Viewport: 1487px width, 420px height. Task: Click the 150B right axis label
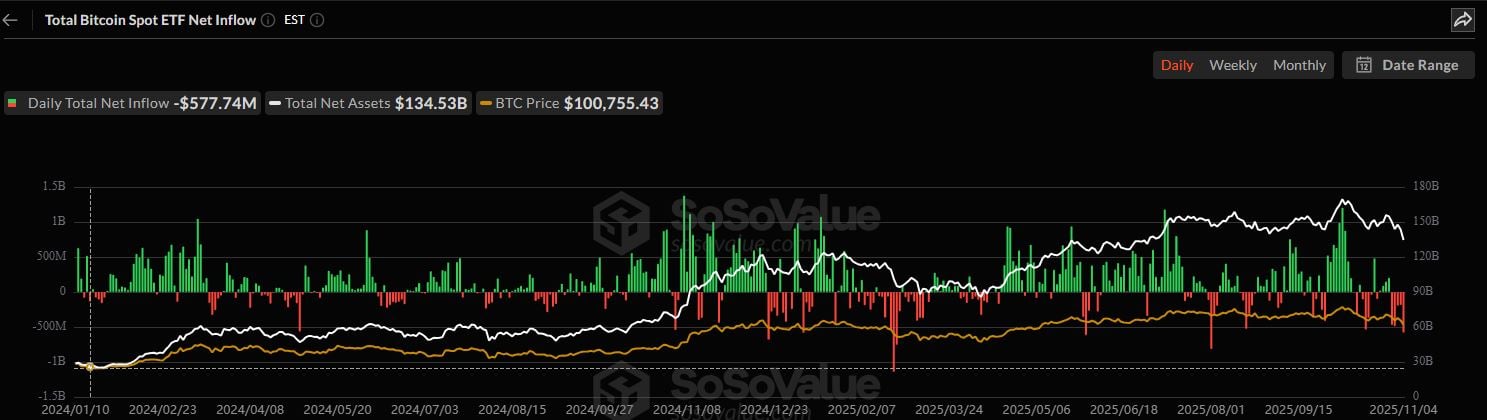point(1425,221)
